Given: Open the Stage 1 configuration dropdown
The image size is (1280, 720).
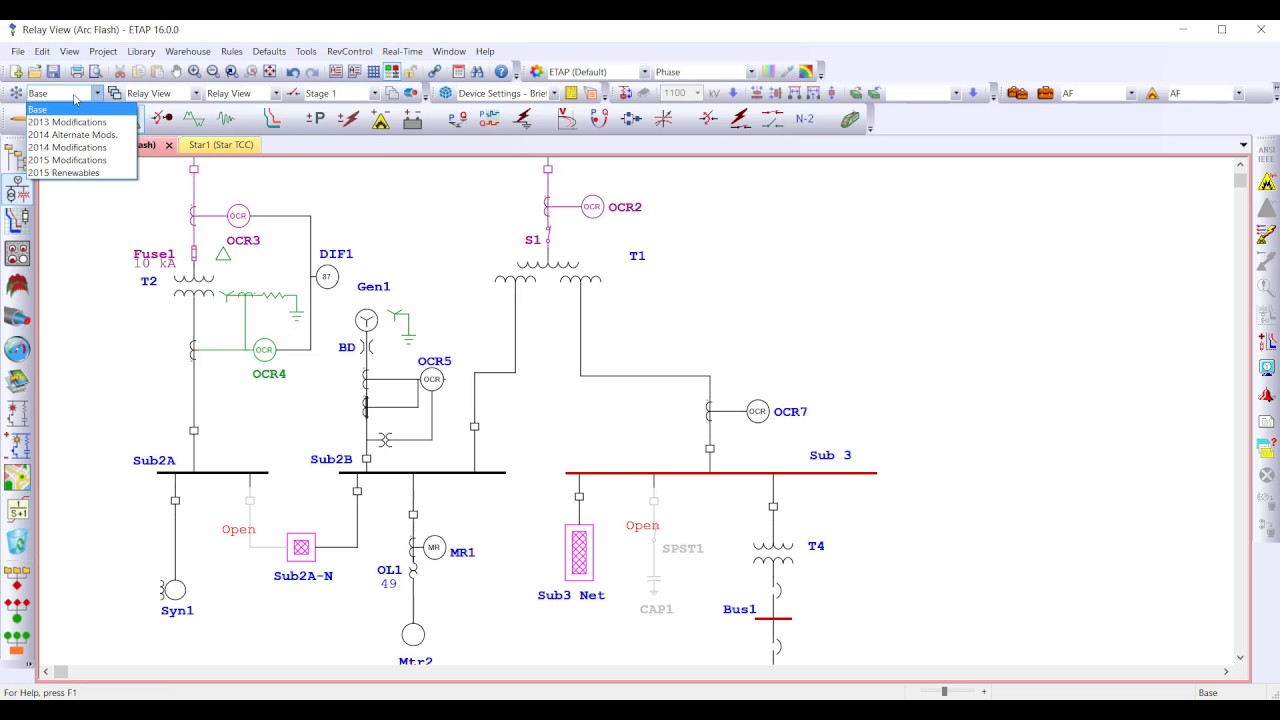Looking at the screenshot, I should pyautogui.click(x=375, y=93).
